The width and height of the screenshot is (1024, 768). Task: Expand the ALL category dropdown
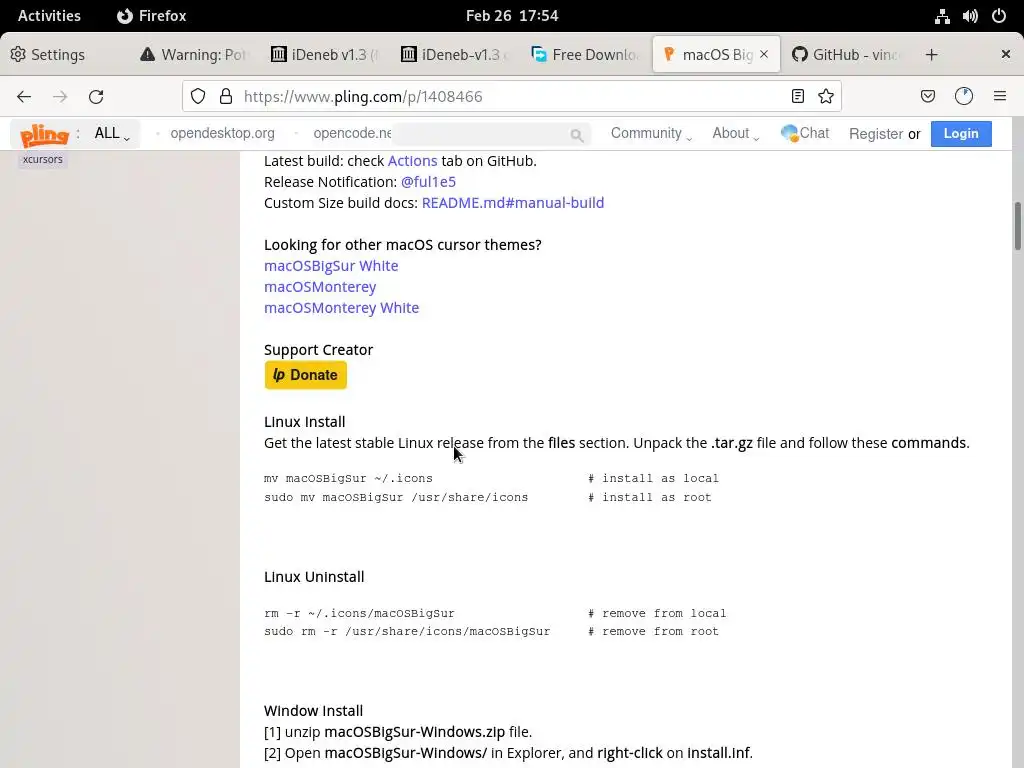click(x=112, y=133)
